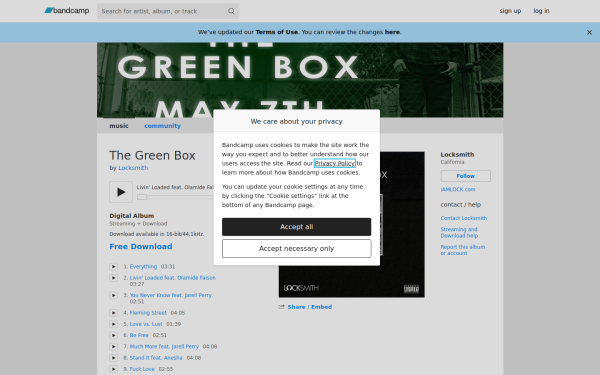Open Livin' Loaded feat. Olamide Faison link
The image size is (600, 375).
coord(173,278)
